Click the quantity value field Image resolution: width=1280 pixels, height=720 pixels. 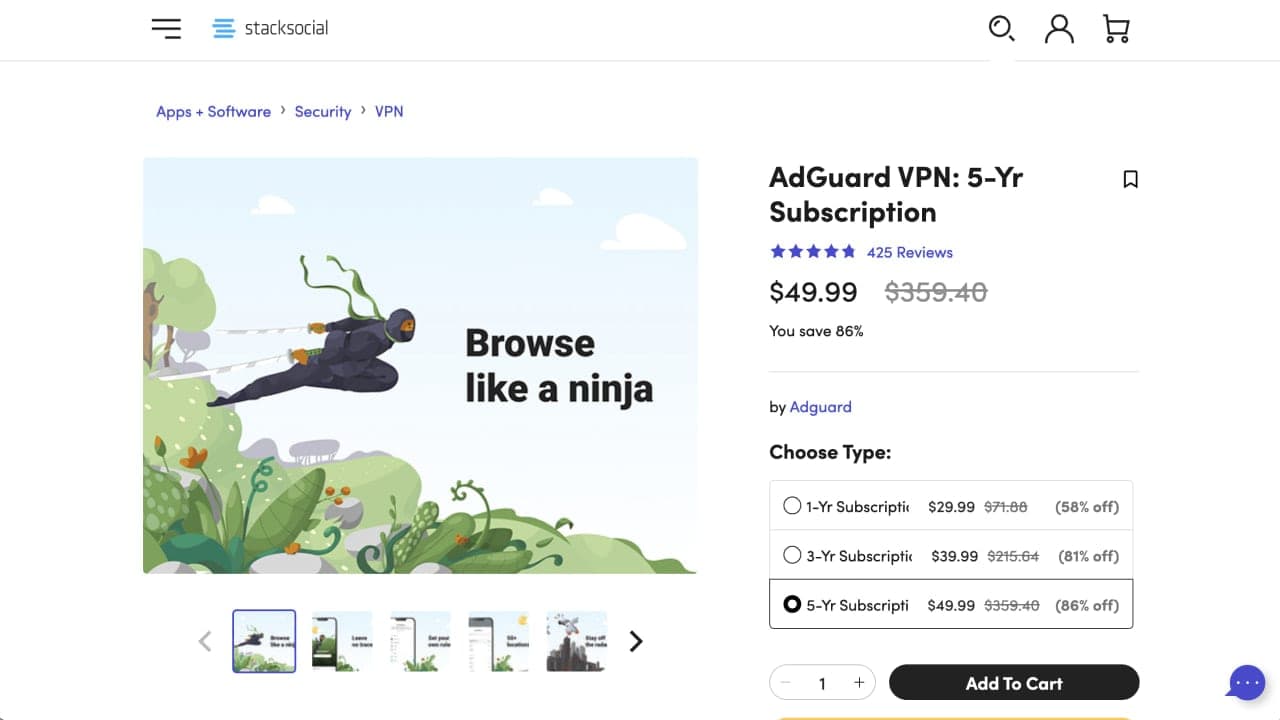pyautogui.click(x=822, y=683)
